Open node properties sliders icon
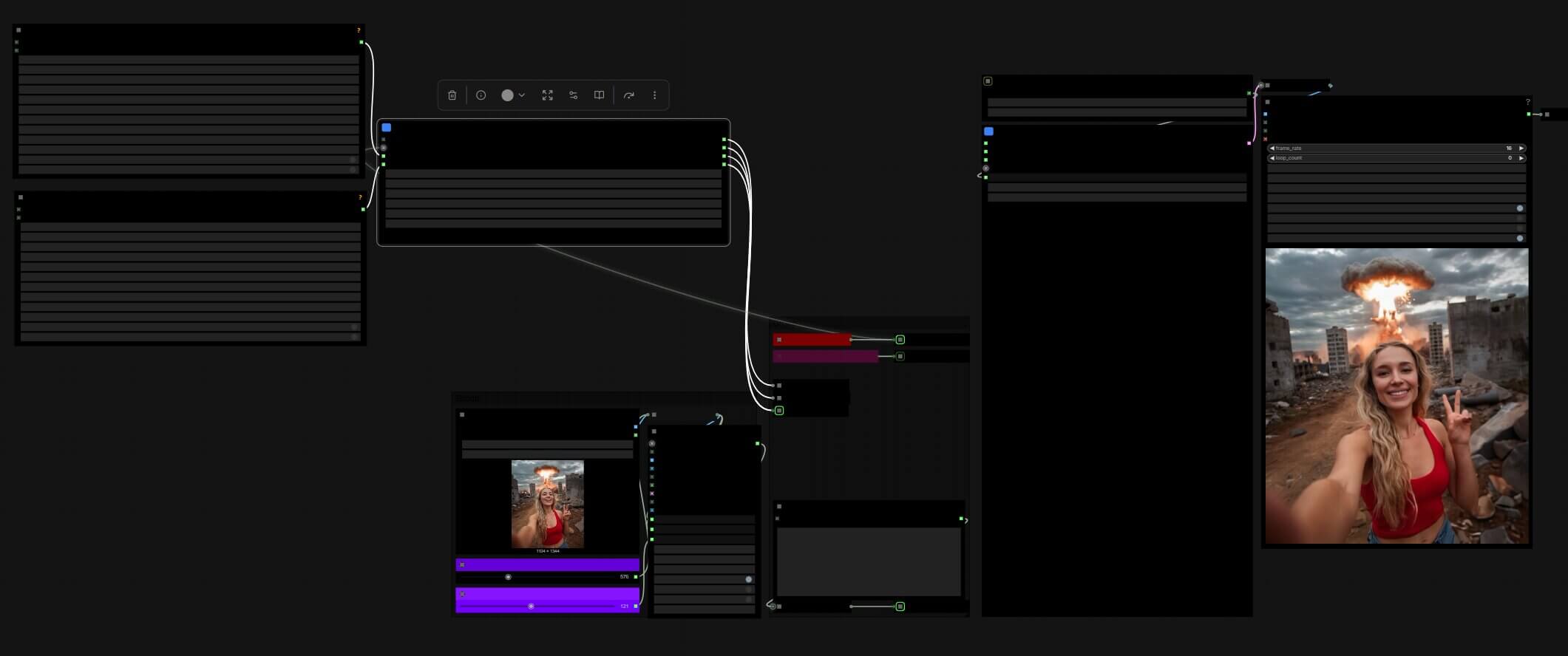Screen dimensions: 1568x656 [573, 95]
